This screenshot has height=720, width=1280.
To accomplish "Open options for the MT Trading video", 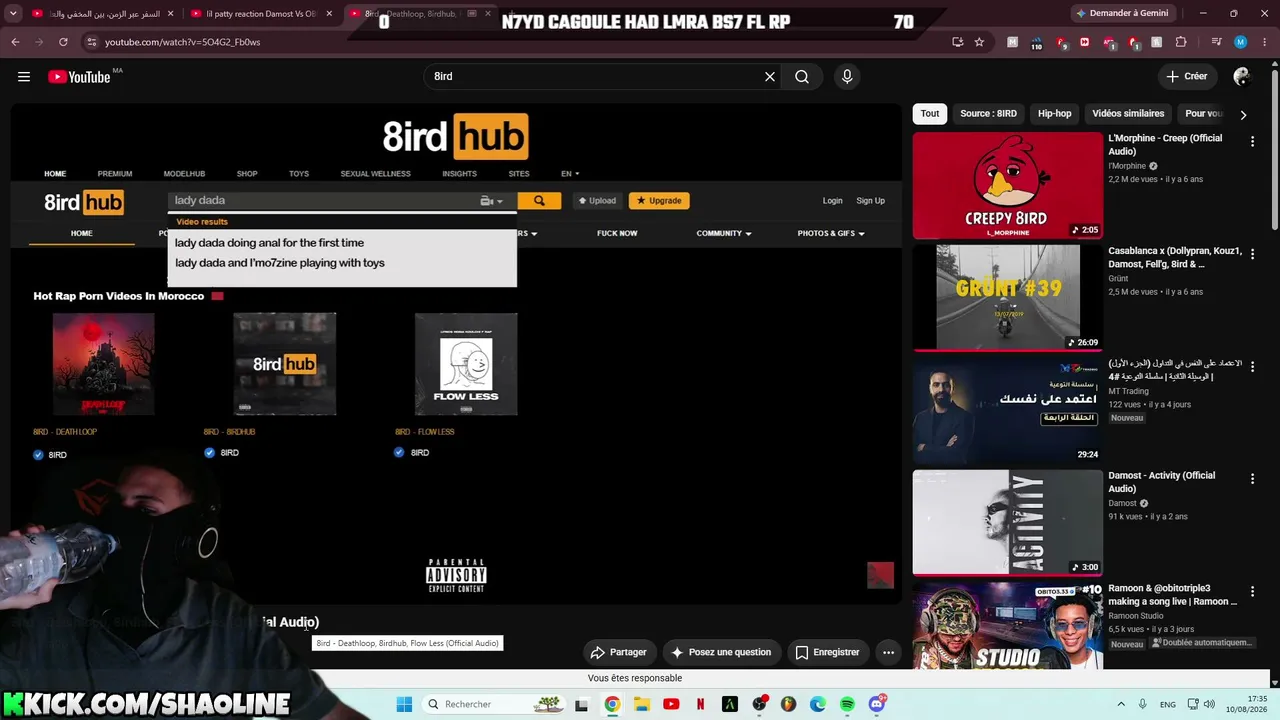I will click(x=1252, y=367).
